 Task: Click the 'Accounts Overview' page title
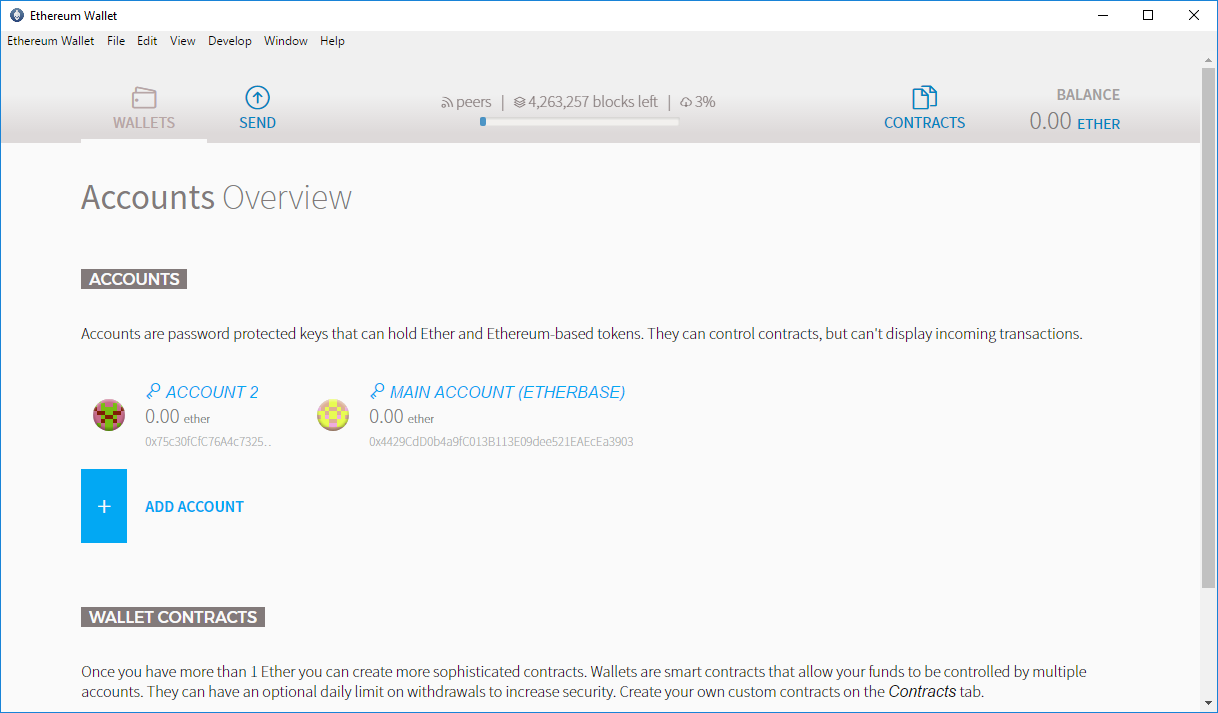tap(216, 198)
